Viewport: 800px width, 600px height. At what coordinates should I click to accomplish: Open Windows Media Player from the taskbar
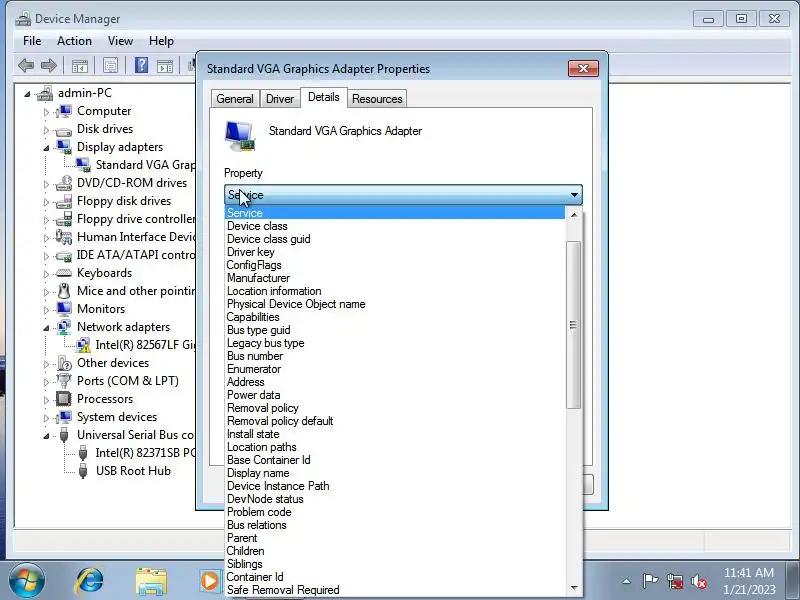(209, 581)
